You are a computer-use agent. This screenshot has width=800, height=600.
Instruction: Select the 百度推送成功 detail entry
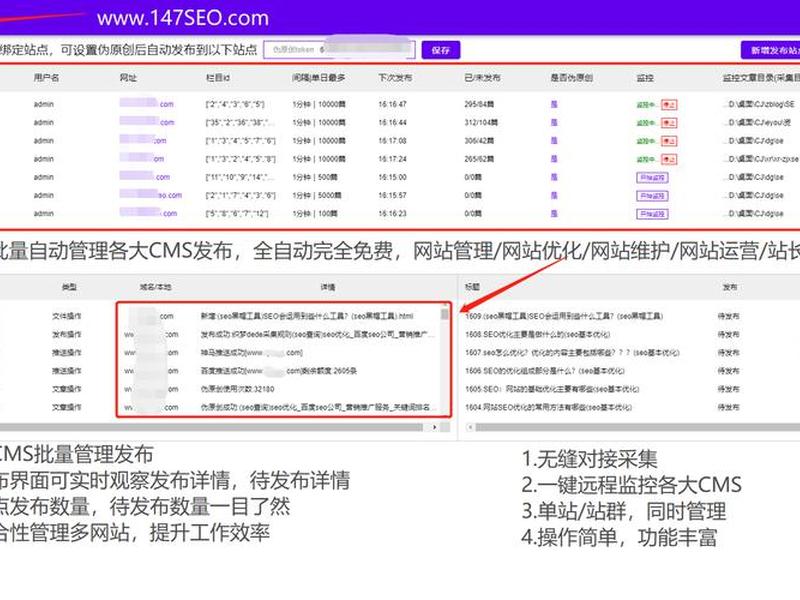[279, 371]
